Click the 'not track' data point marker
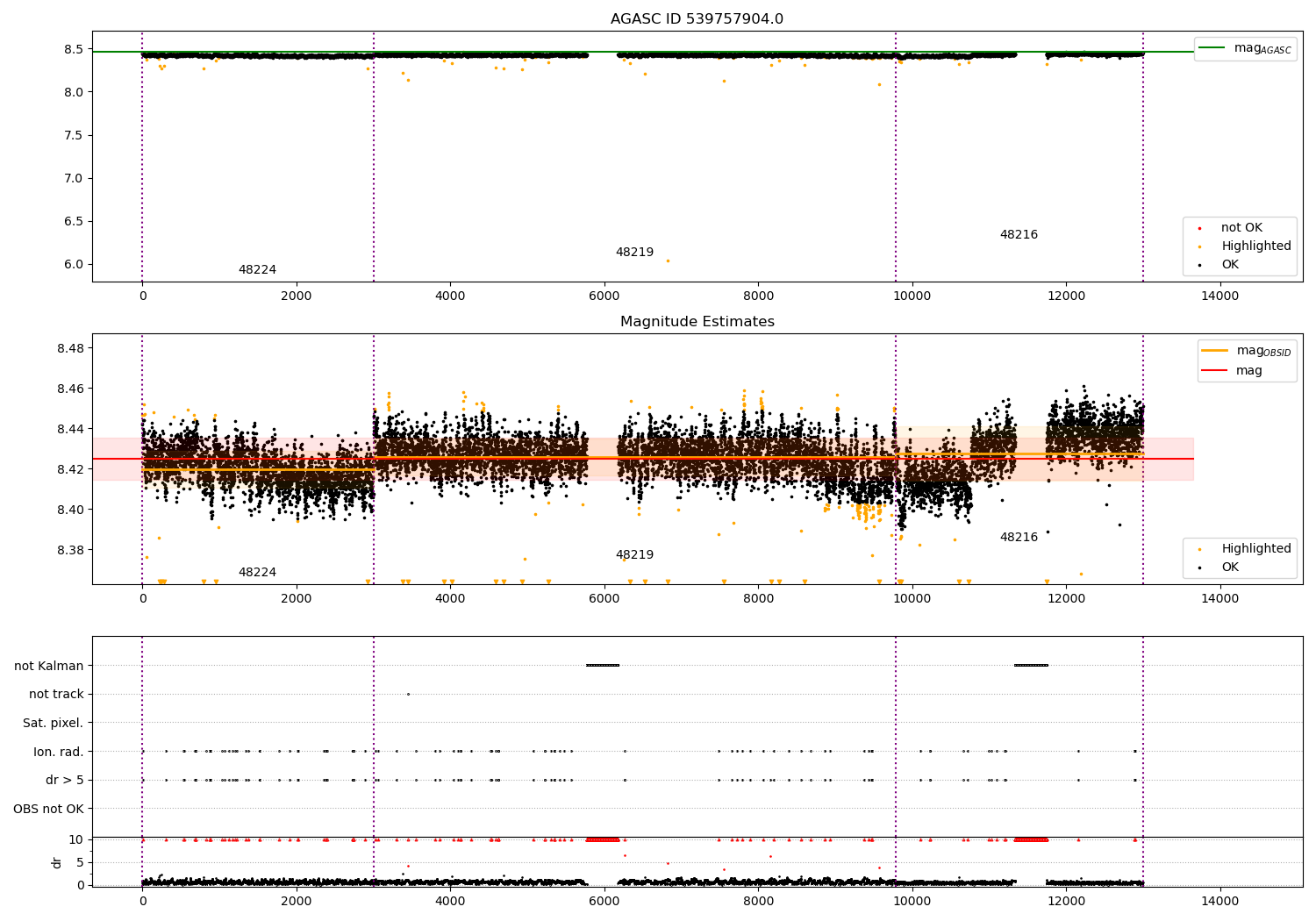The image size is (1316, 921). click(x=408, y=694)
